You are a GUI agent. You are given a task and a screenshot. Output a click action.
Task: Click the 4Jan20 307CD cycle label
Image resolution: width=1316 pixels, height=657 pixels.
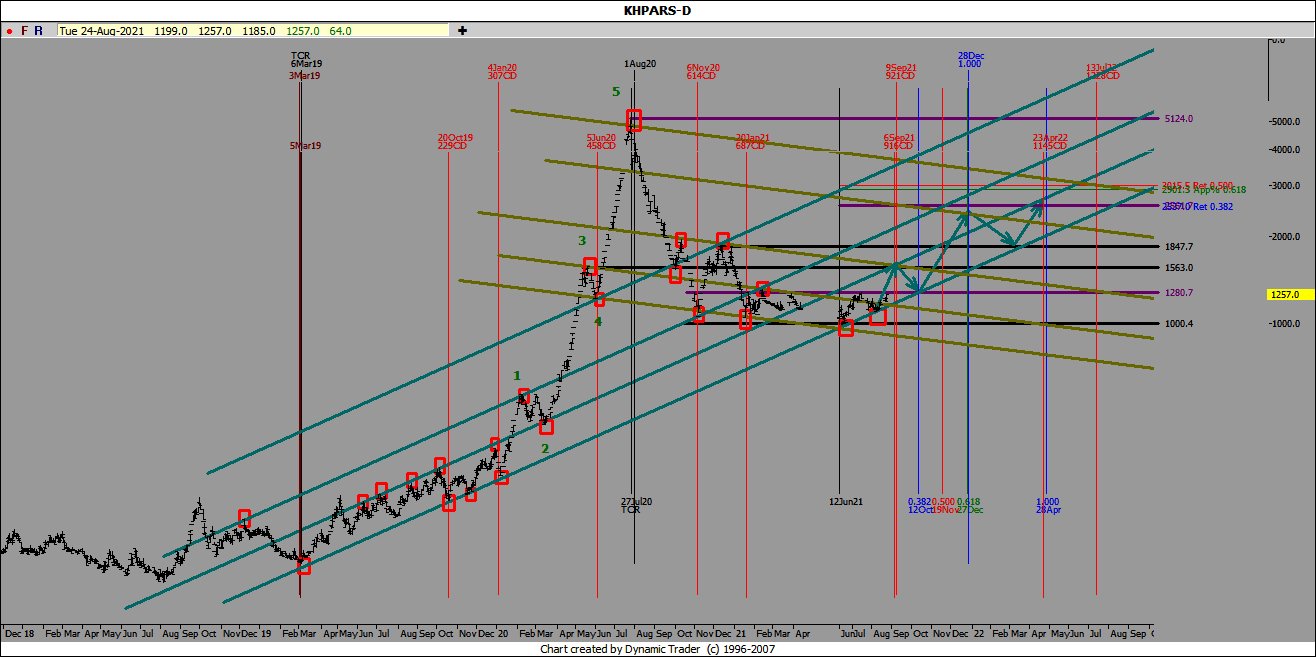click(502, 71)
